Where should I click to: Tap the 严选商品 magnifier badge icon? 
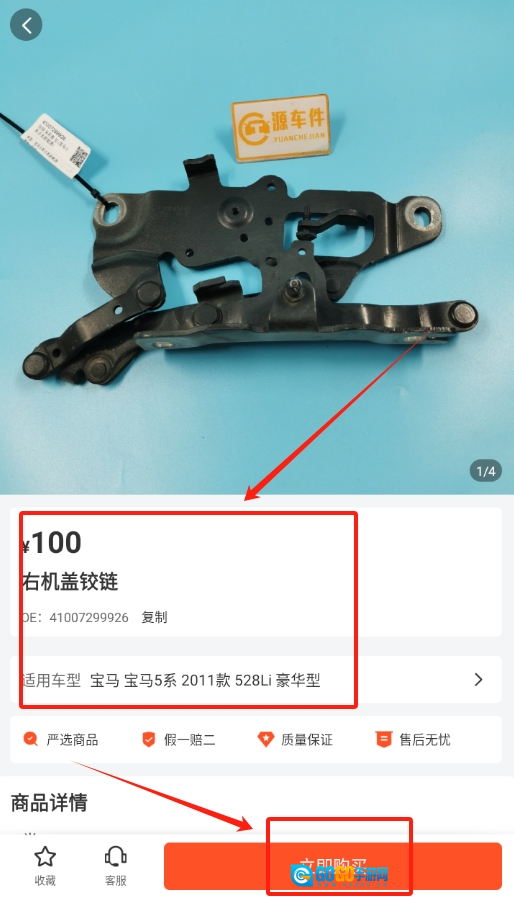tap(30, 739)
